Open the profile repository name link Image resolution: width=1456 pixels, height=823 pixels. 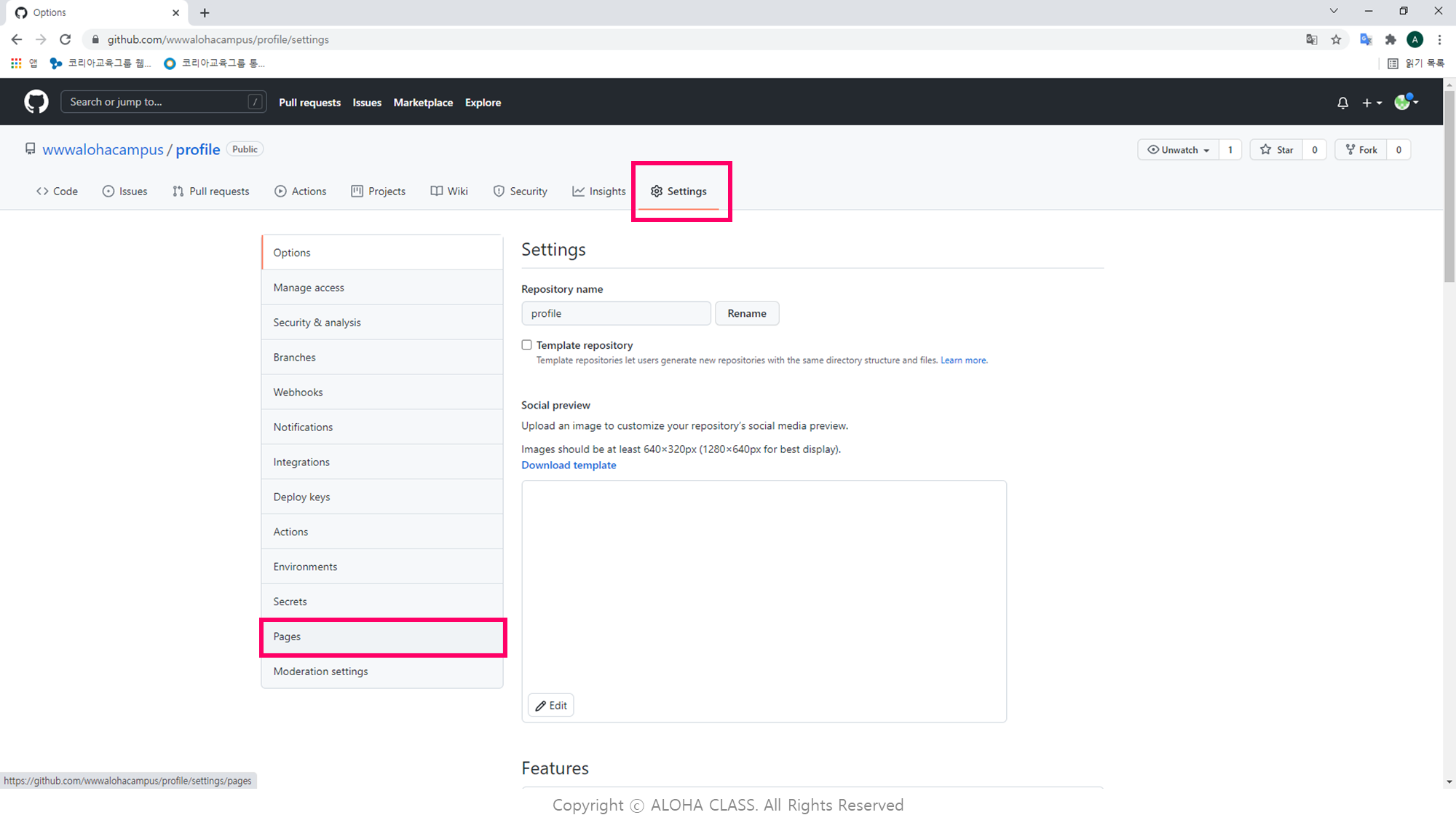coord(197,149)
